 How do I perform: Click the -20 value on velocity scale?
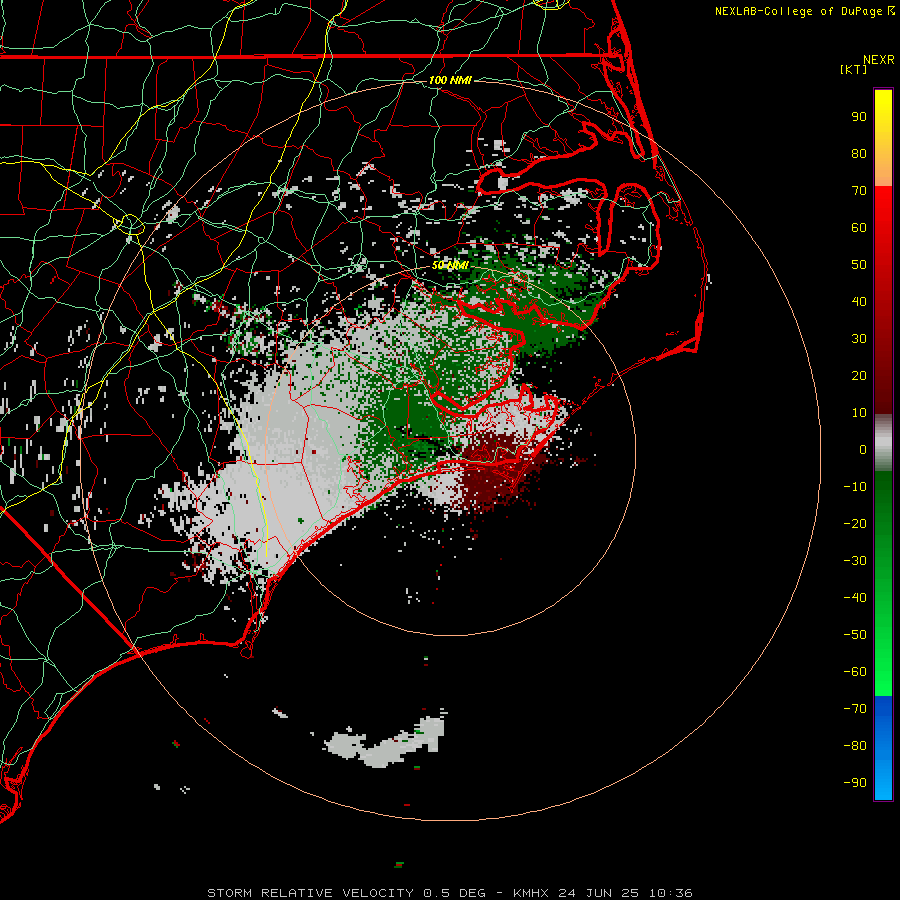click(x=855, y=523)
